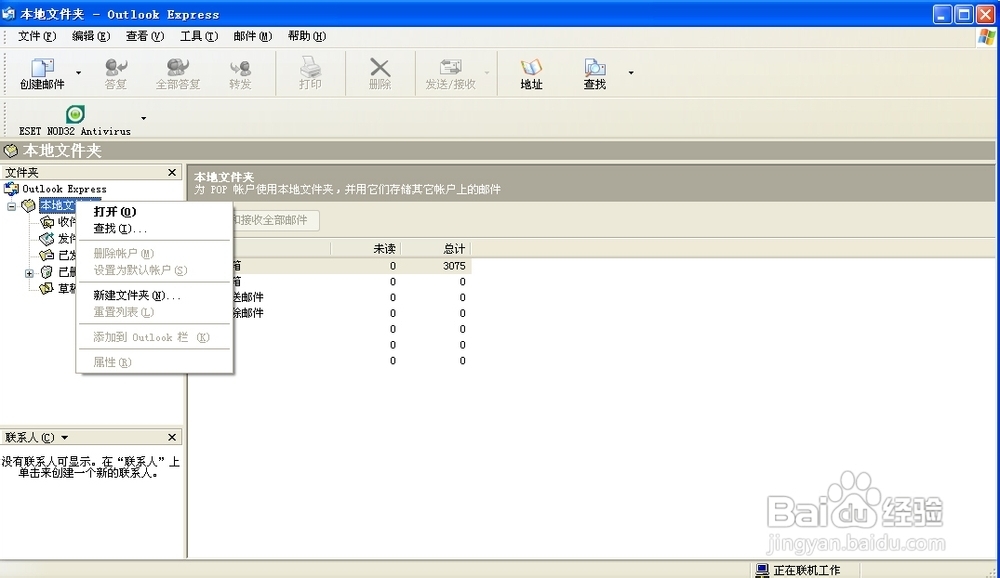This screenshot has width=1000, height=578.
Task: Open the ESET NOD32 toolbar dropdown arrow
Action: click(141, 118)
